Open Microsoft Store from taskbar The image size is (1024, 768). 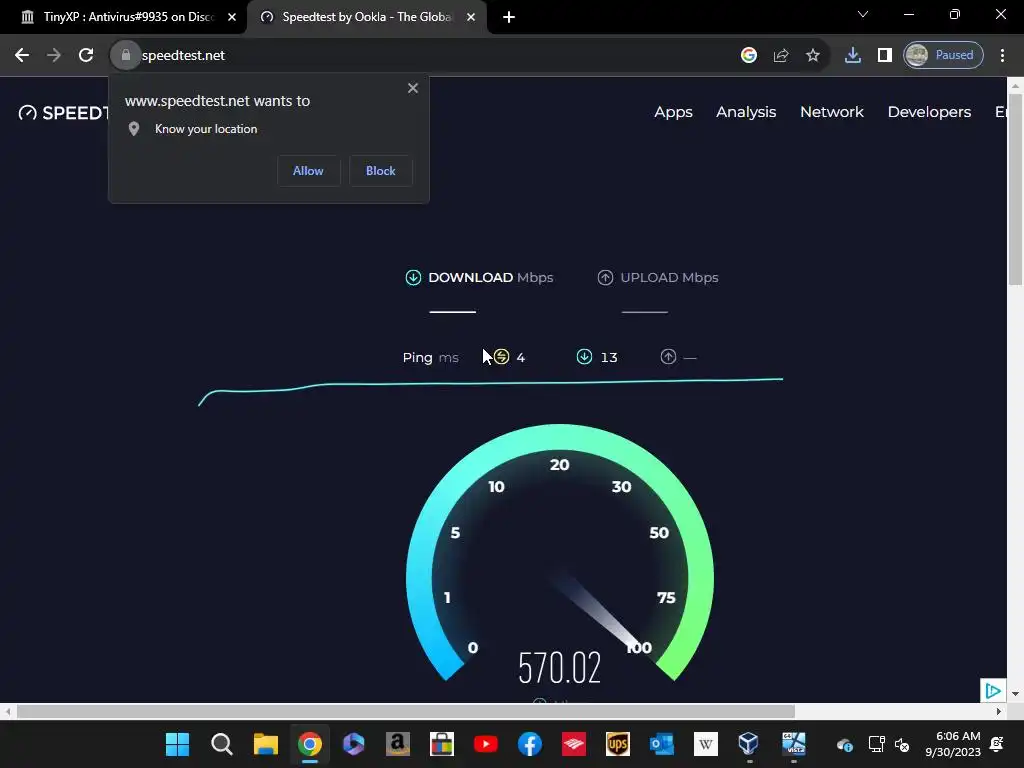click(x=441, y=744)
